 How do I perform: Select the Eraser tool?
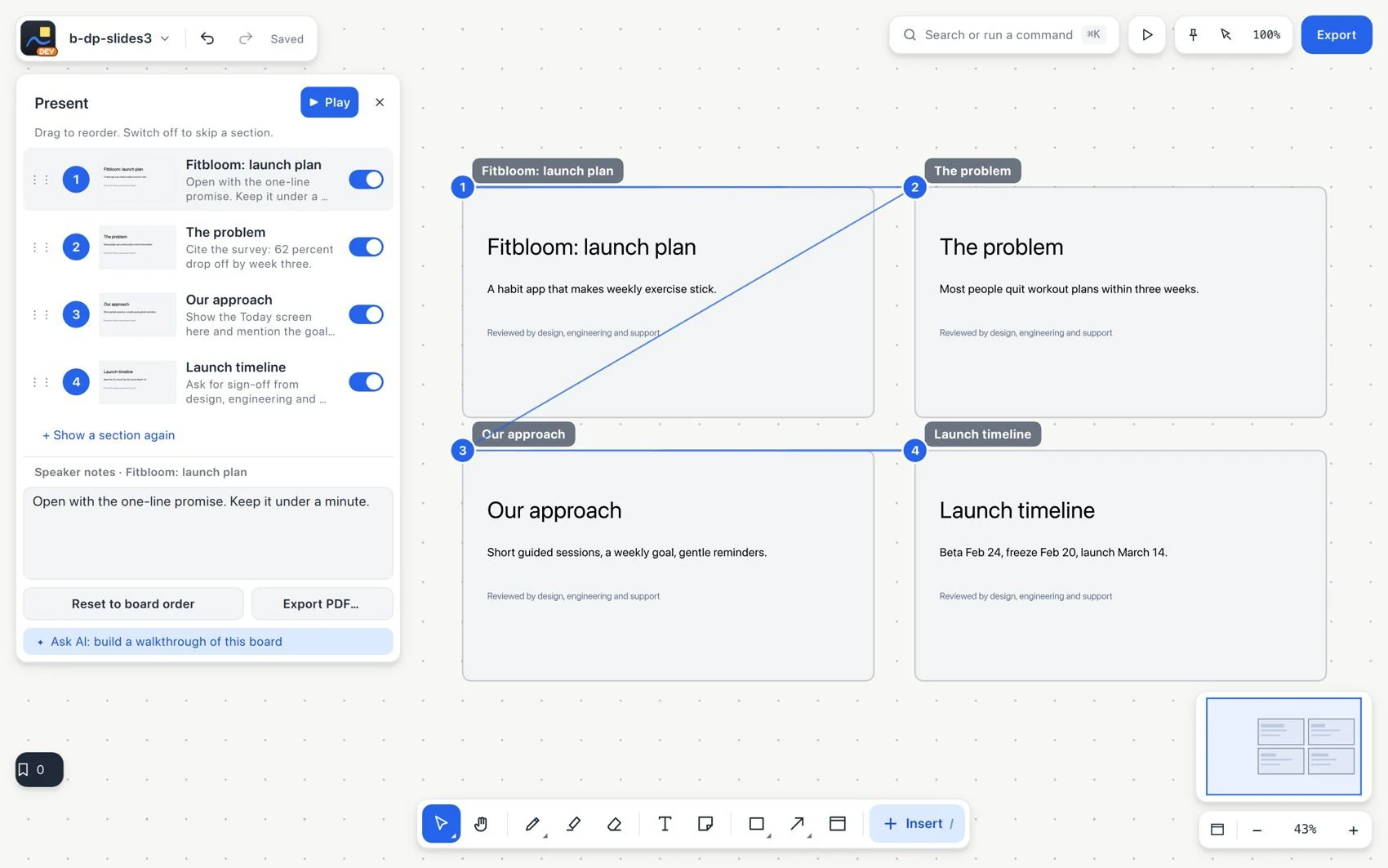coord(614,823)
